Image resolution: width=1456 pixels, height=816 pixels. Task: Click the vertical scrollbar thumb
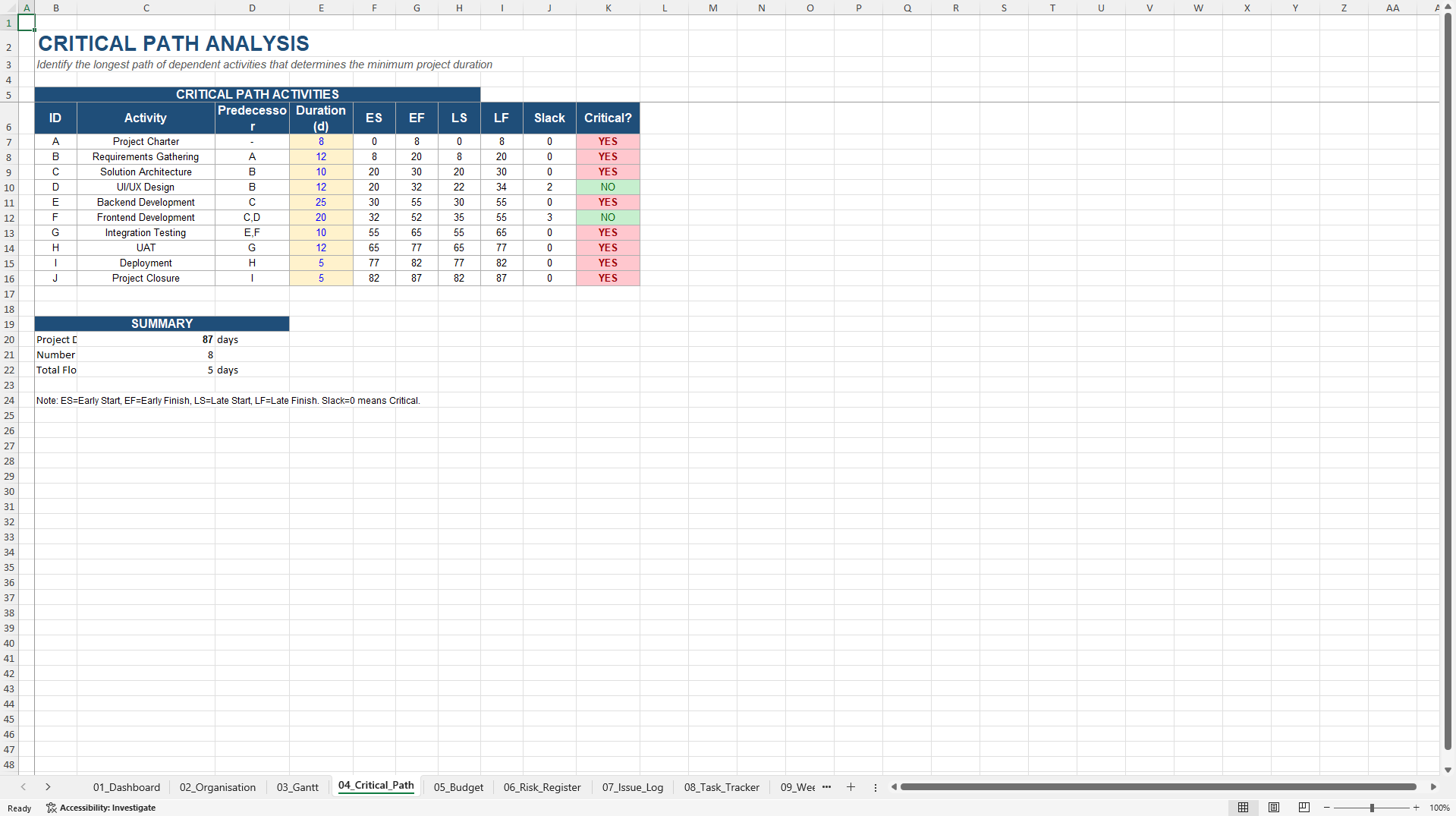[1448, 382]
